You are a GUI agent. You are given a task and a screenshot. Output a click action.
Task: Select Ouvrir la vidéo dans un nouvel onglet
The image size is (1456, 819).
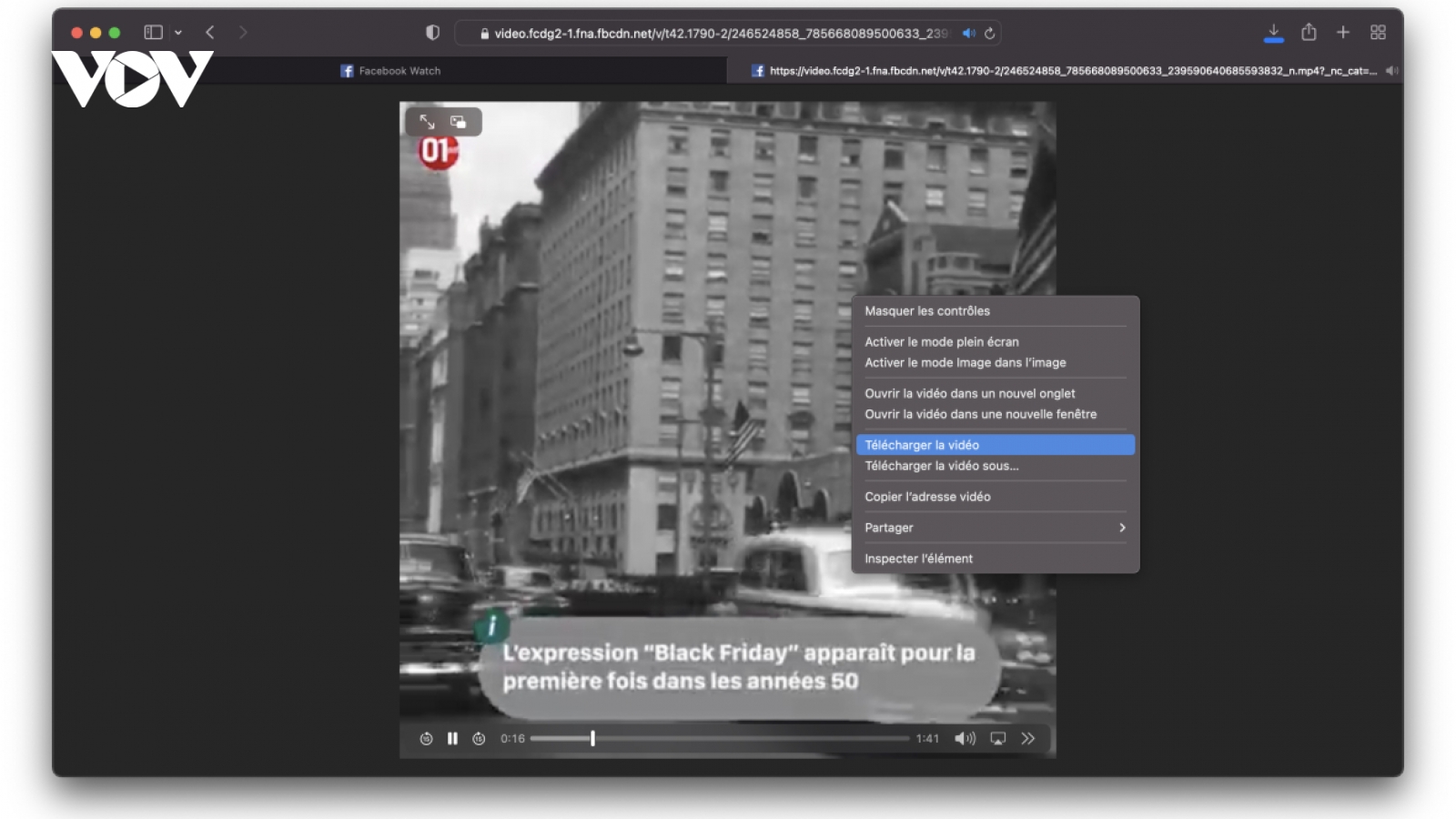(x=996, y=393)
